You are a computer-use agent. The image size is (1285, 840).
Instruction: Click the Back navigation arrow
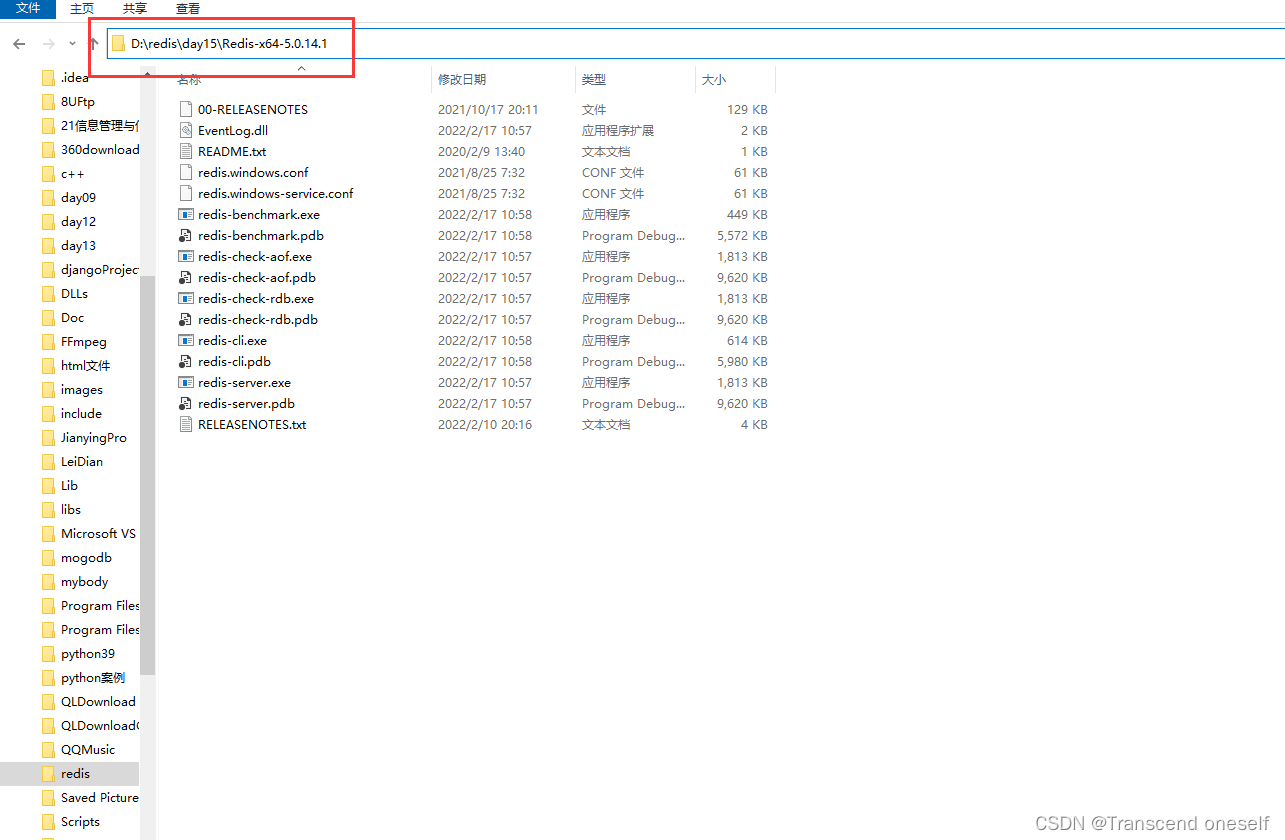[x=19, y=44]
